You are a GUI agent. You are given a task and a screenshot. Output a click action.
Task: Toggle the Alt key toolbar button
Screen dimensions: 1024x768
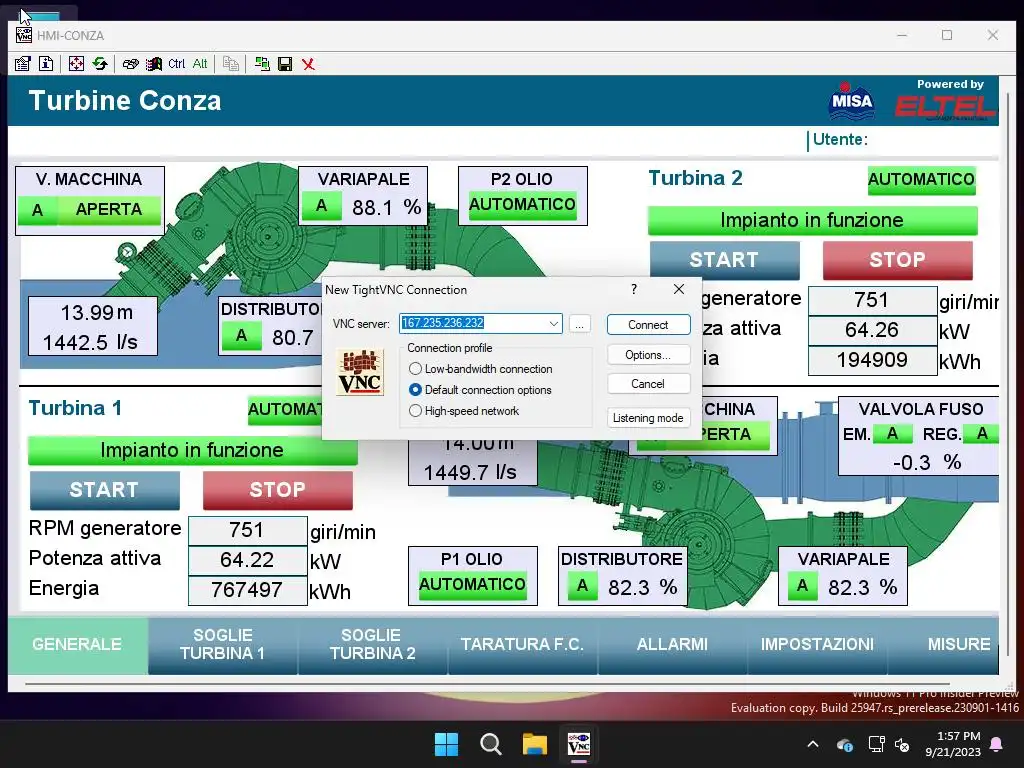coord(200,64)
